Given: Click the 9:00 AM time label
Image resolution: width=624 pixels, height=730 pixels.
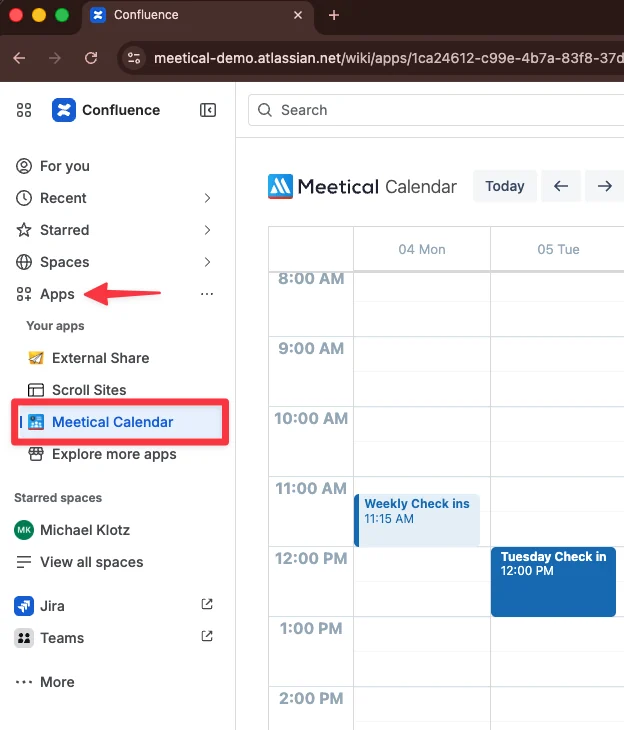Looking at the screenshot, I should (311, 348).
